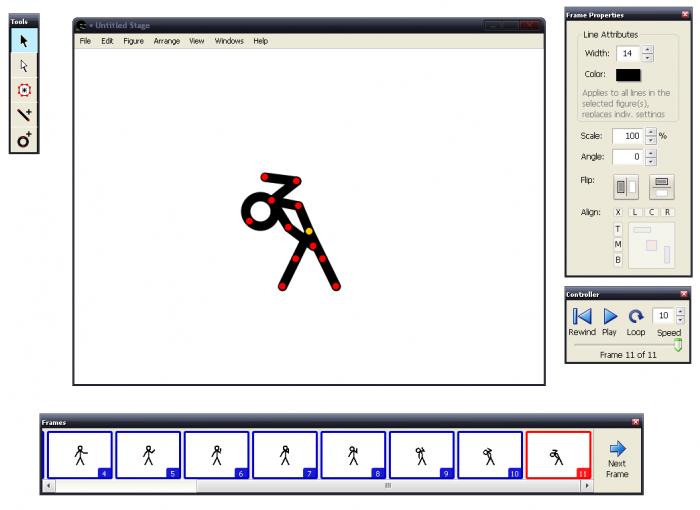Increase line Width with the up arrow

click(648, 49)
